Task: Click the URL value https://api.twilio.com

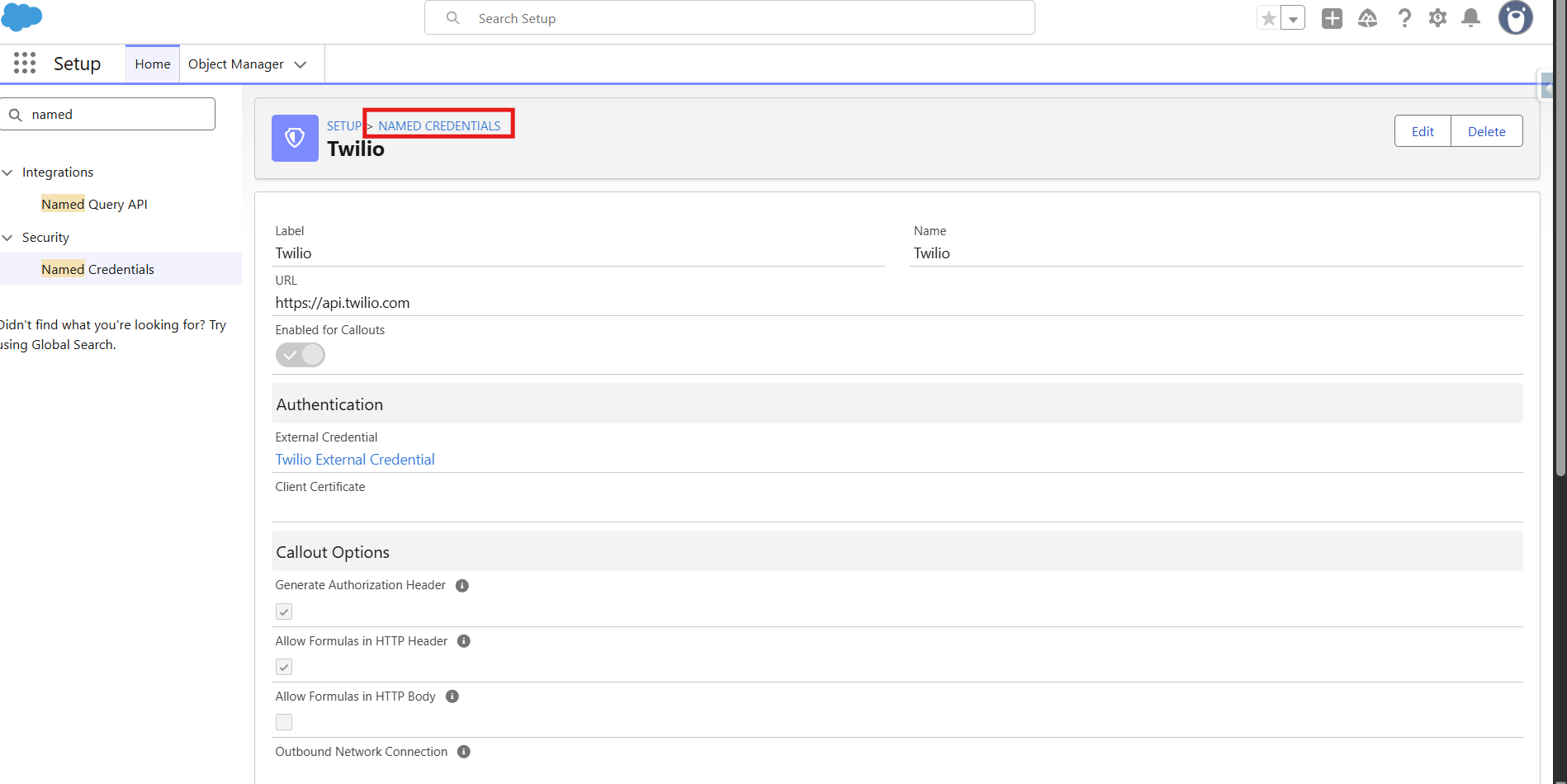Action: click(343, 303)
